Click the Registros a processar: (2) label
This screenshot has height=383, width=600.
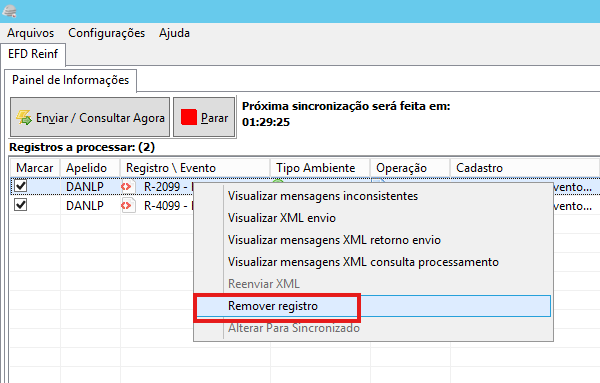pyautogui.click(x=82, y=147)
